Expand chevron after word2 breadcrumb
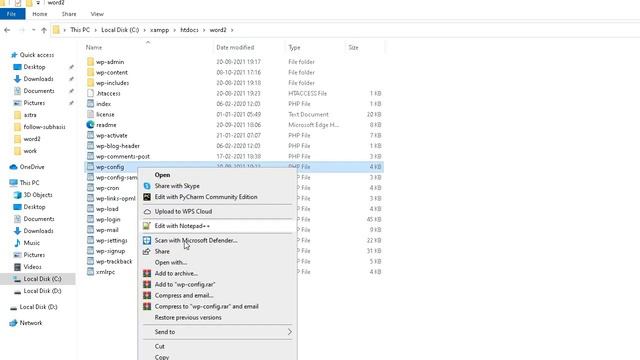 [x=232, y=30]
